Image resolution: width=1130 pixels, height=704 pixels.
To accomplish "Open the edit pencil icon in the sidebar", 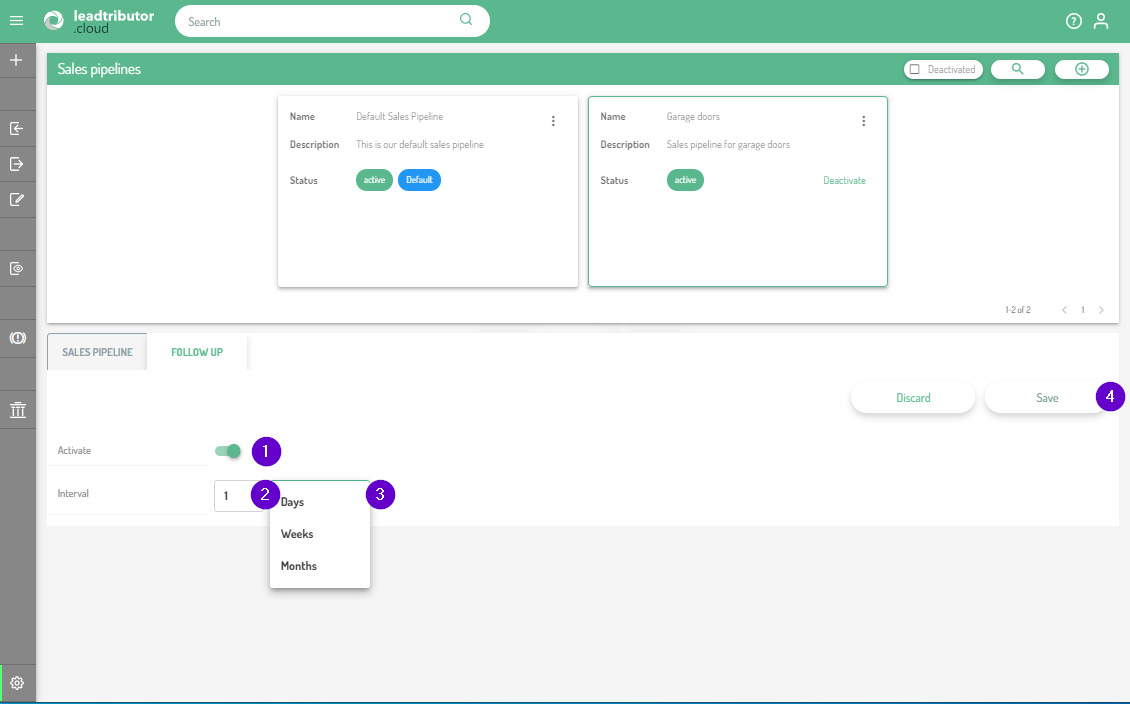I will click(16, 199).
